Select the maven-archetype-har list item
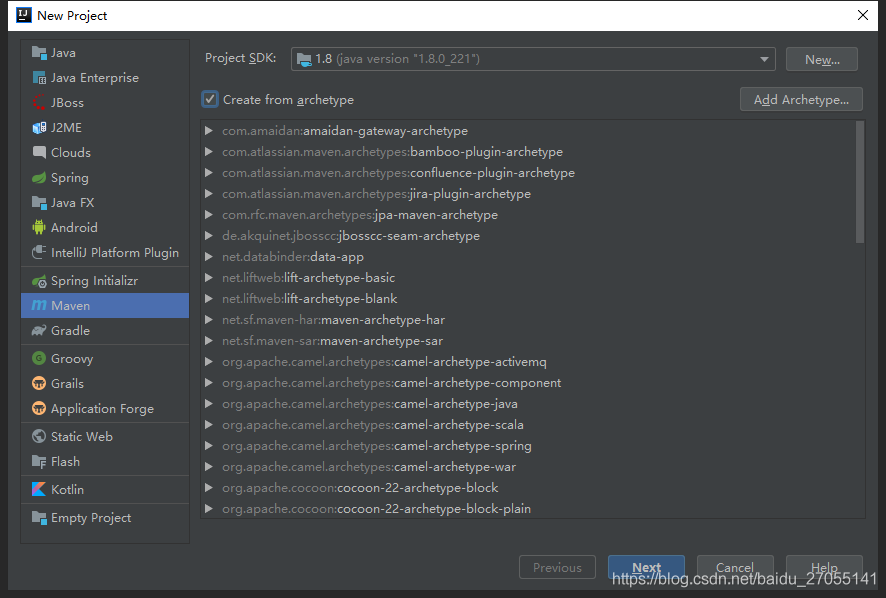Screen dimensions: 886x598 tap(382, 320)
